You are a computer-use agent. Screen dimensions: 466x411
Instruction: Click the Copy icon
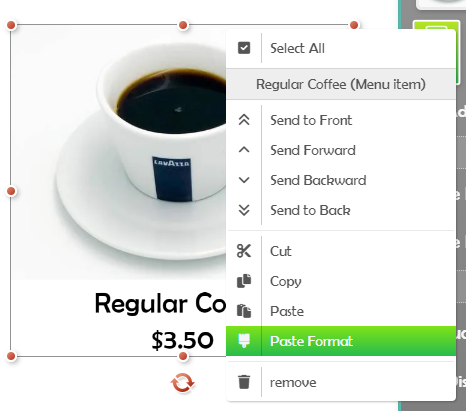pyautogui.click(x=244, y=281)
